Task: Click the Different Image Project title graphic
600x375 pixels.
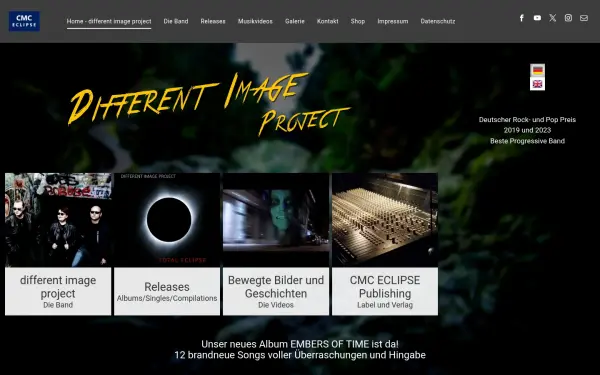Action: coord(209,104)
